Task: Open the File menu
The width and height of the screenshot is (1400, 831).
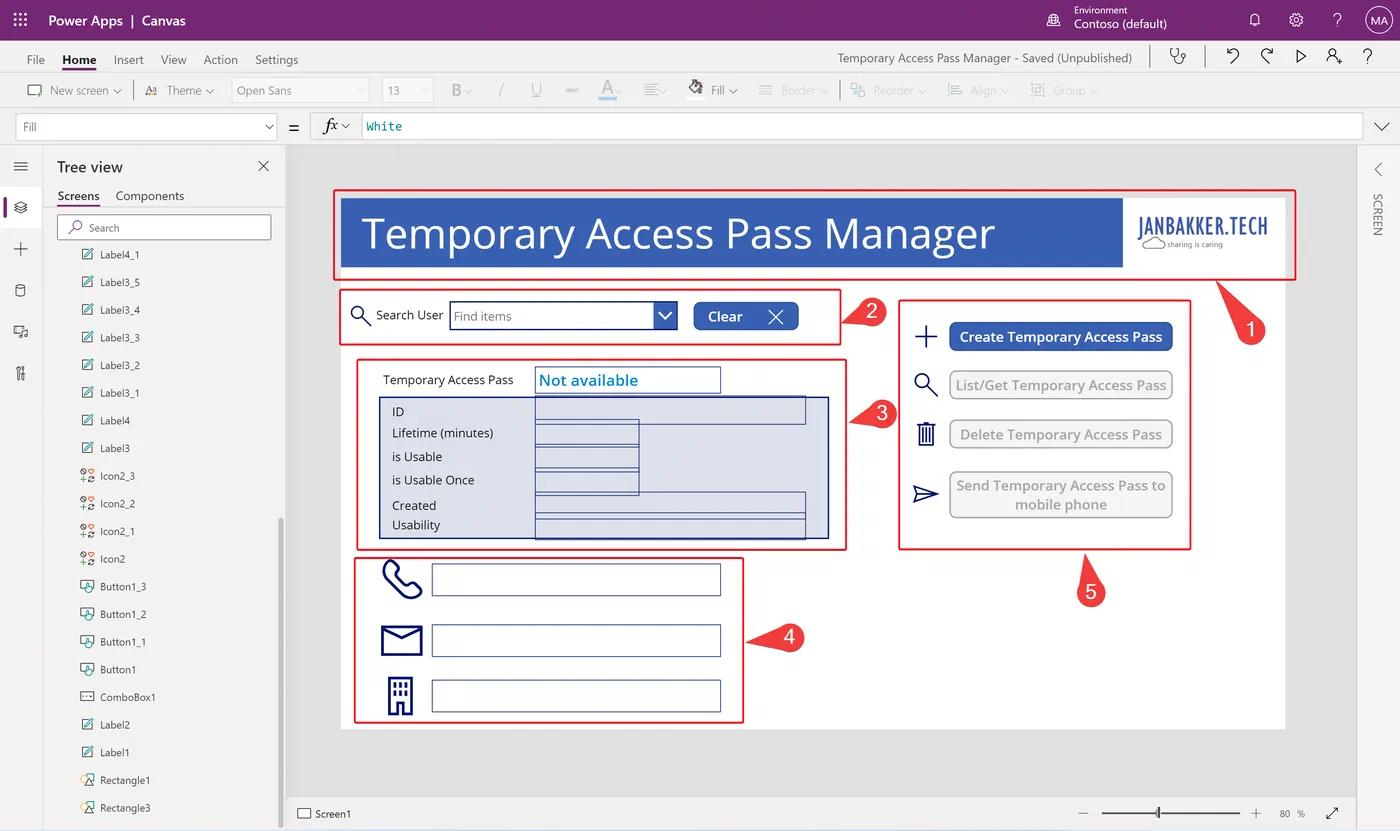Action: pos(36,60)
